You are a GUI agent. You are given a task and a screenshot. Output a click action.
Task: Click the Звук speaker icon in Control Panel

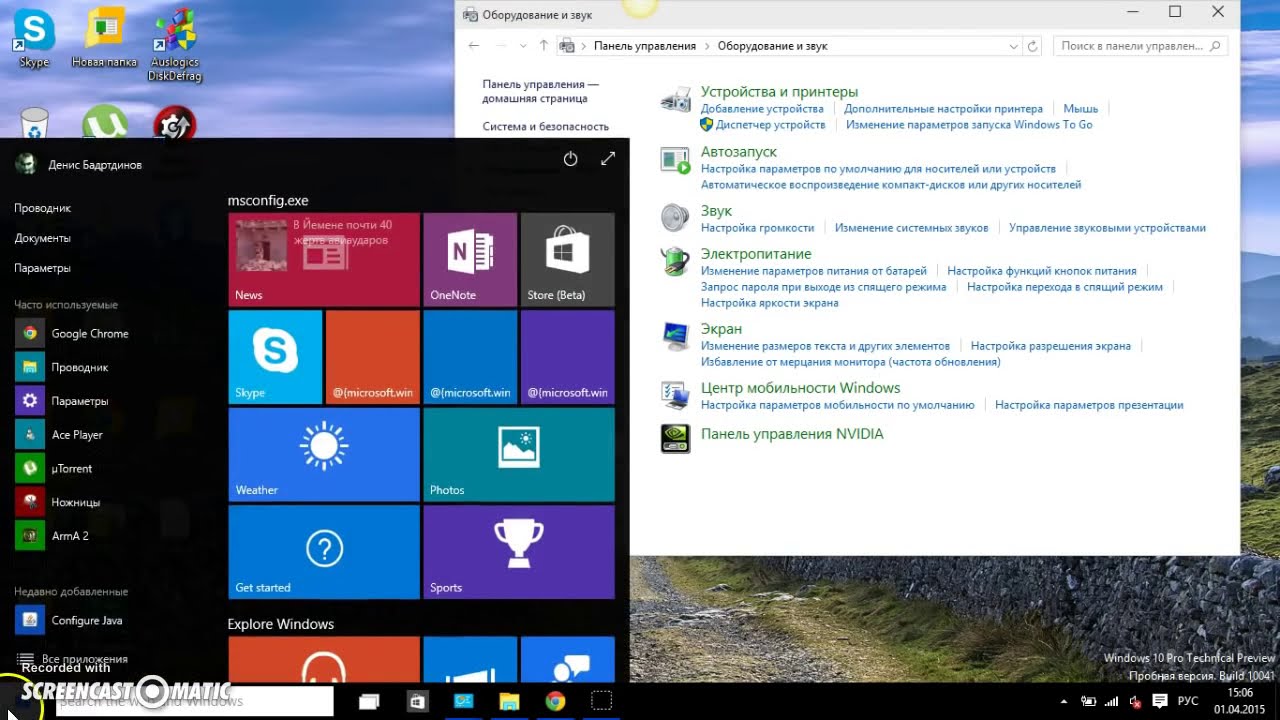pos(676,217)
